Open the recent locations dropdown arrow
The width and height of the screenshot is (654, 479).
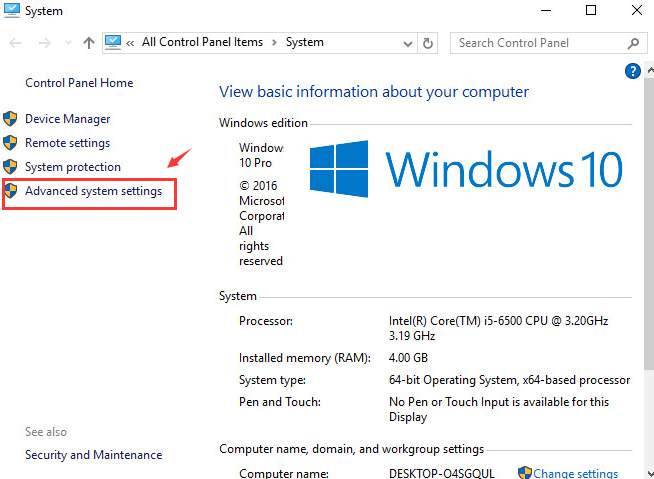pyautogui.click(x=68, y=43)
